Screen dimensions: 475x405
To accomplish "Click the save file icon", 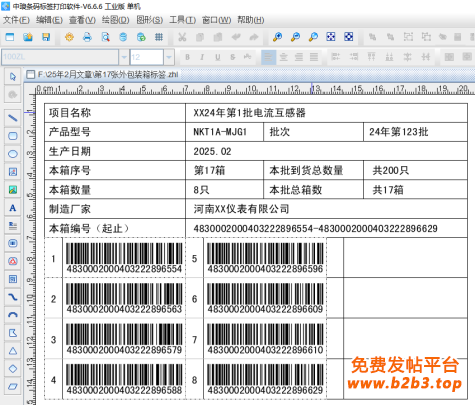I will pyautogui.click(x=46, y=37).
